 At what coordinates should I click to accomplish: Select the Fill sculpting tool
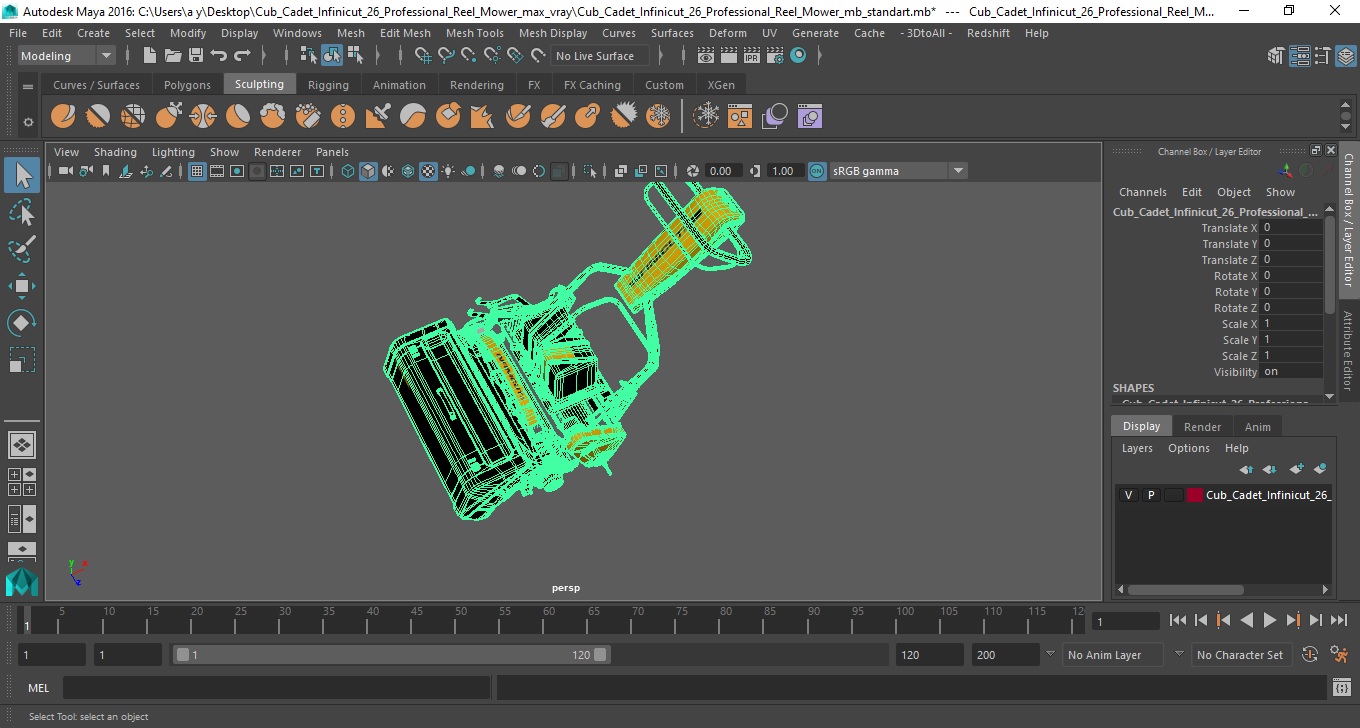pos(483,117)
